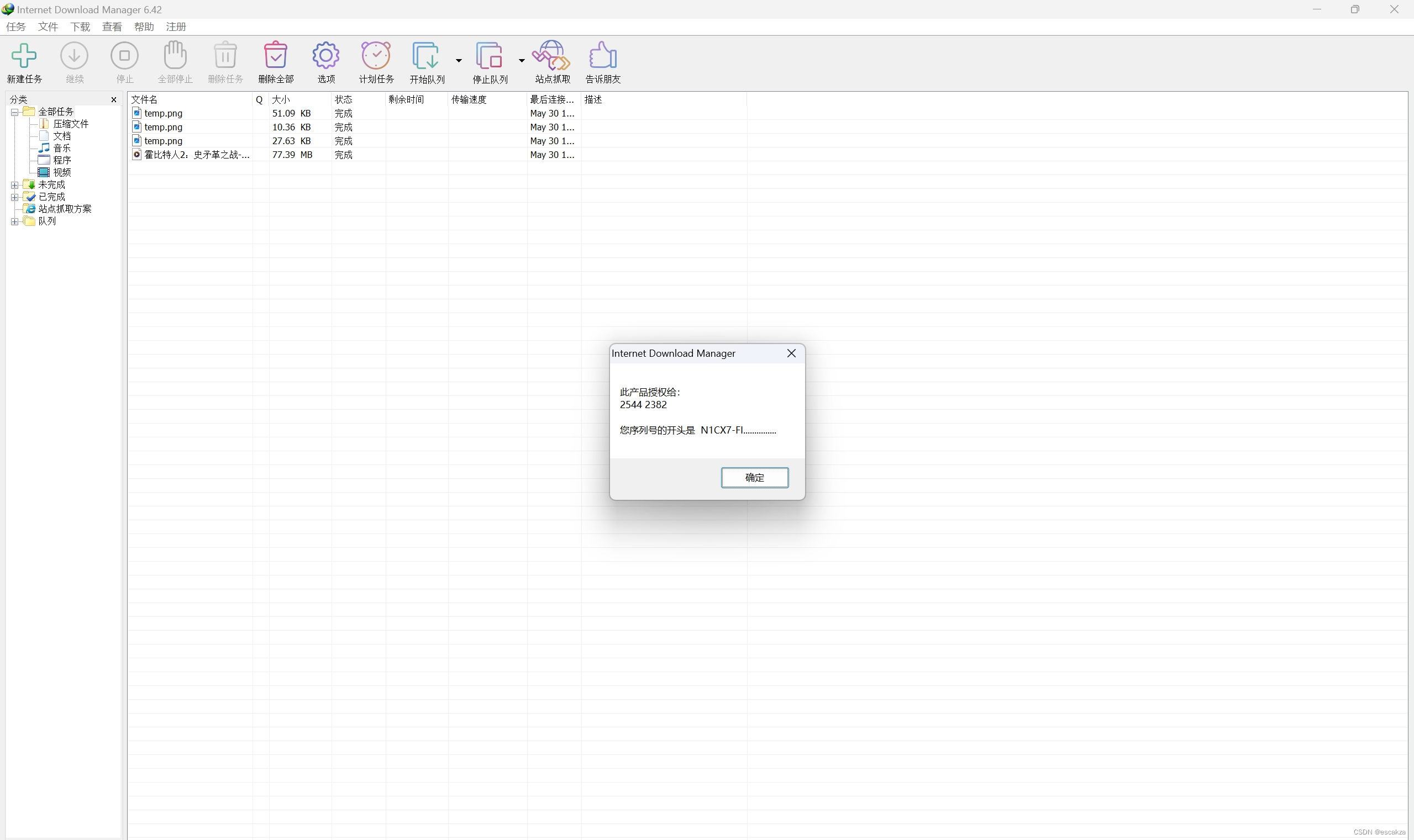The width and height of the screenshot is (1414, 840).
Task: Collapse the 全部任务 tree node
Action: point(15,112)
